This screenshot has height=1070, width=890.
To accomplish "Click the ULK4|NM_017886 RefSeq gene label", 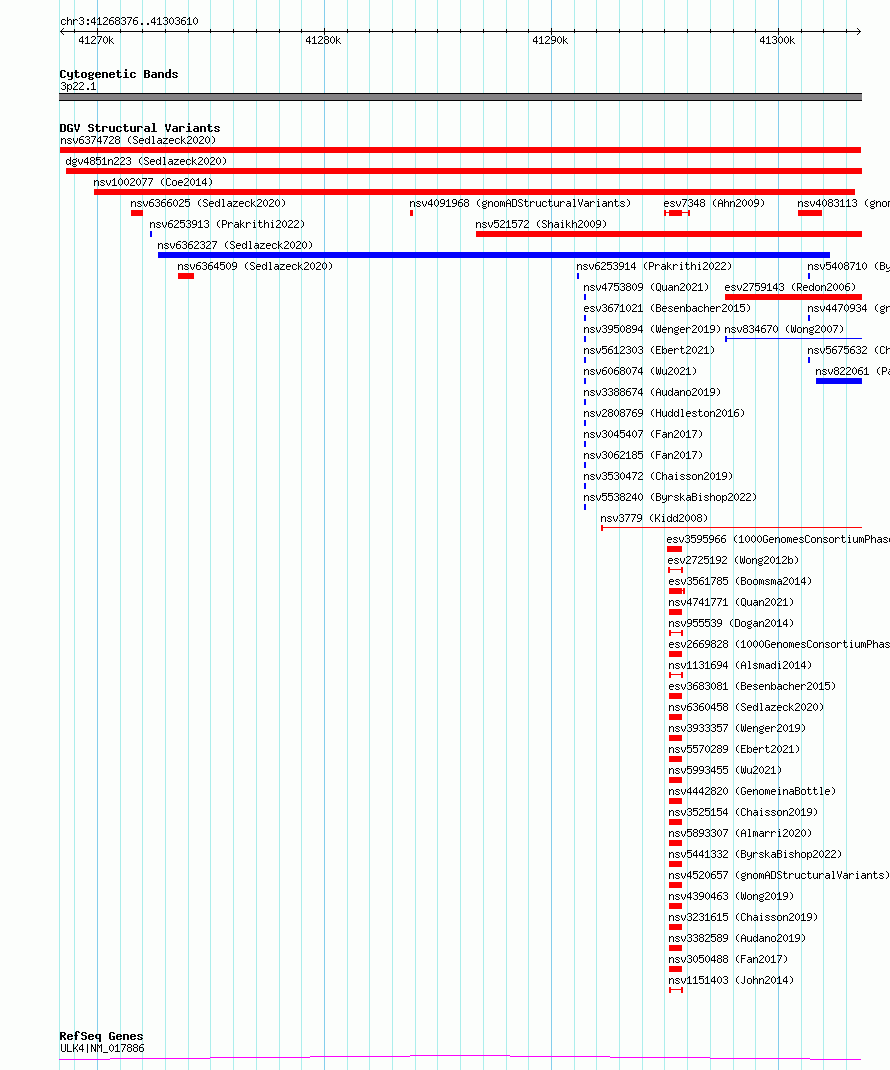I will (102, 1048).
